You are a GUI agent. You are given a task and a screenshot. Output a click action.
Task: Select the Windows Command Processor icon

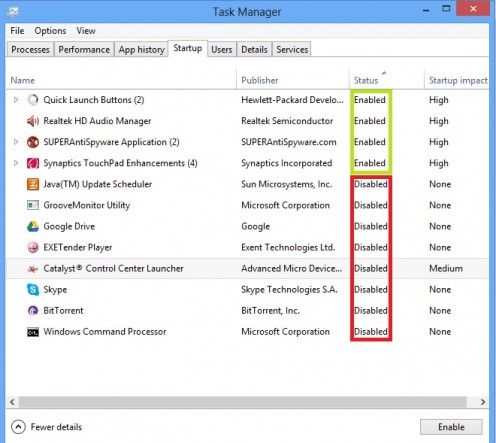[x=33, y=332]
